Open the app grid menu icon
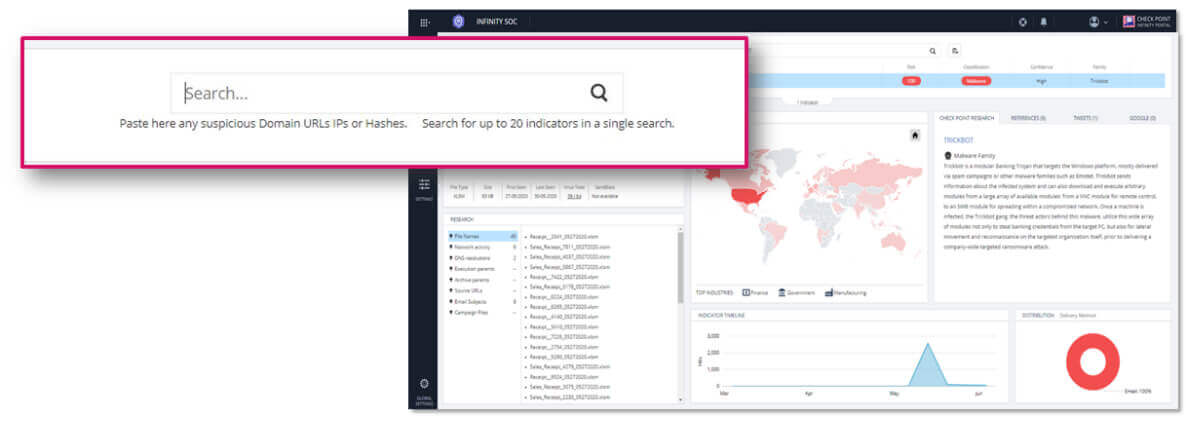The height and width of the screenshot is (422, 1186). click(424, 22)
